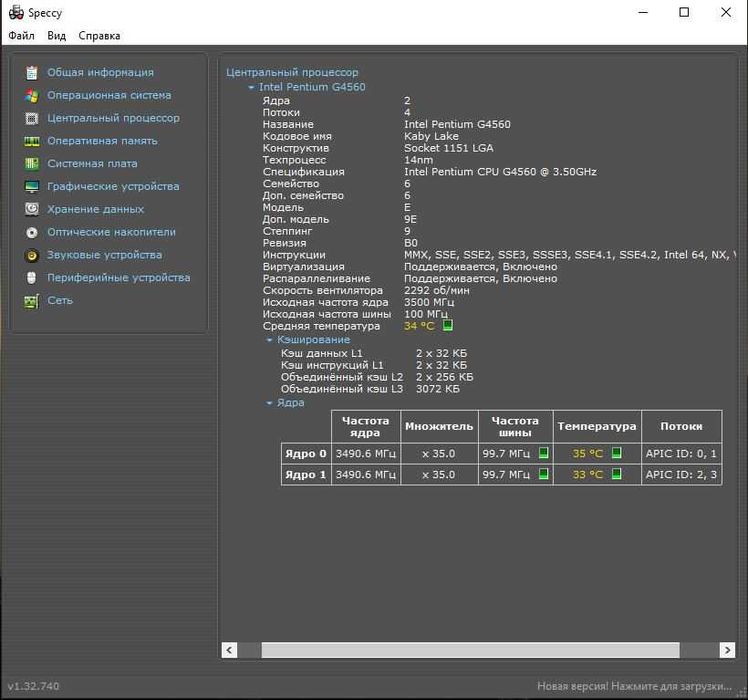Click the horizontal scrollbar left arrow
The width and height of the screenshot is (748, 700).
(229, 650)
